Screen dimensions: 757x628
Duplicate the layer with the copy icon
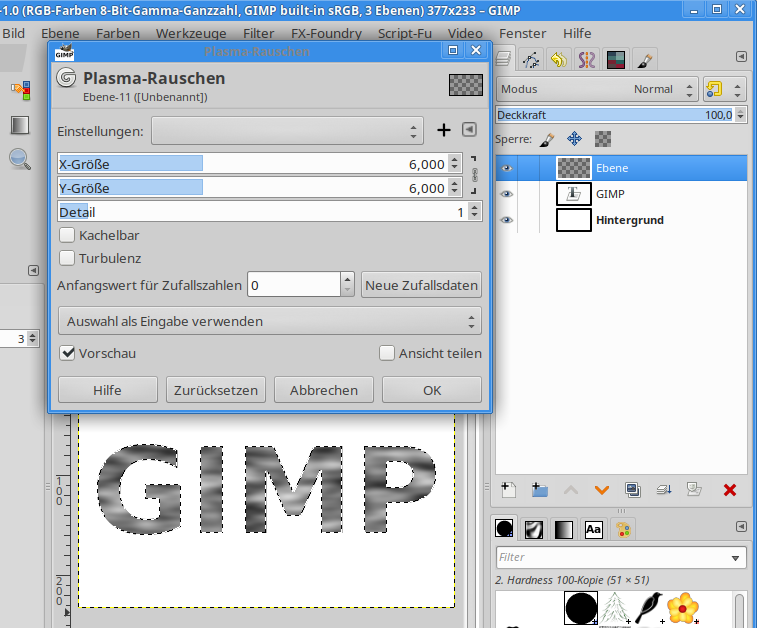coord(632,490)
